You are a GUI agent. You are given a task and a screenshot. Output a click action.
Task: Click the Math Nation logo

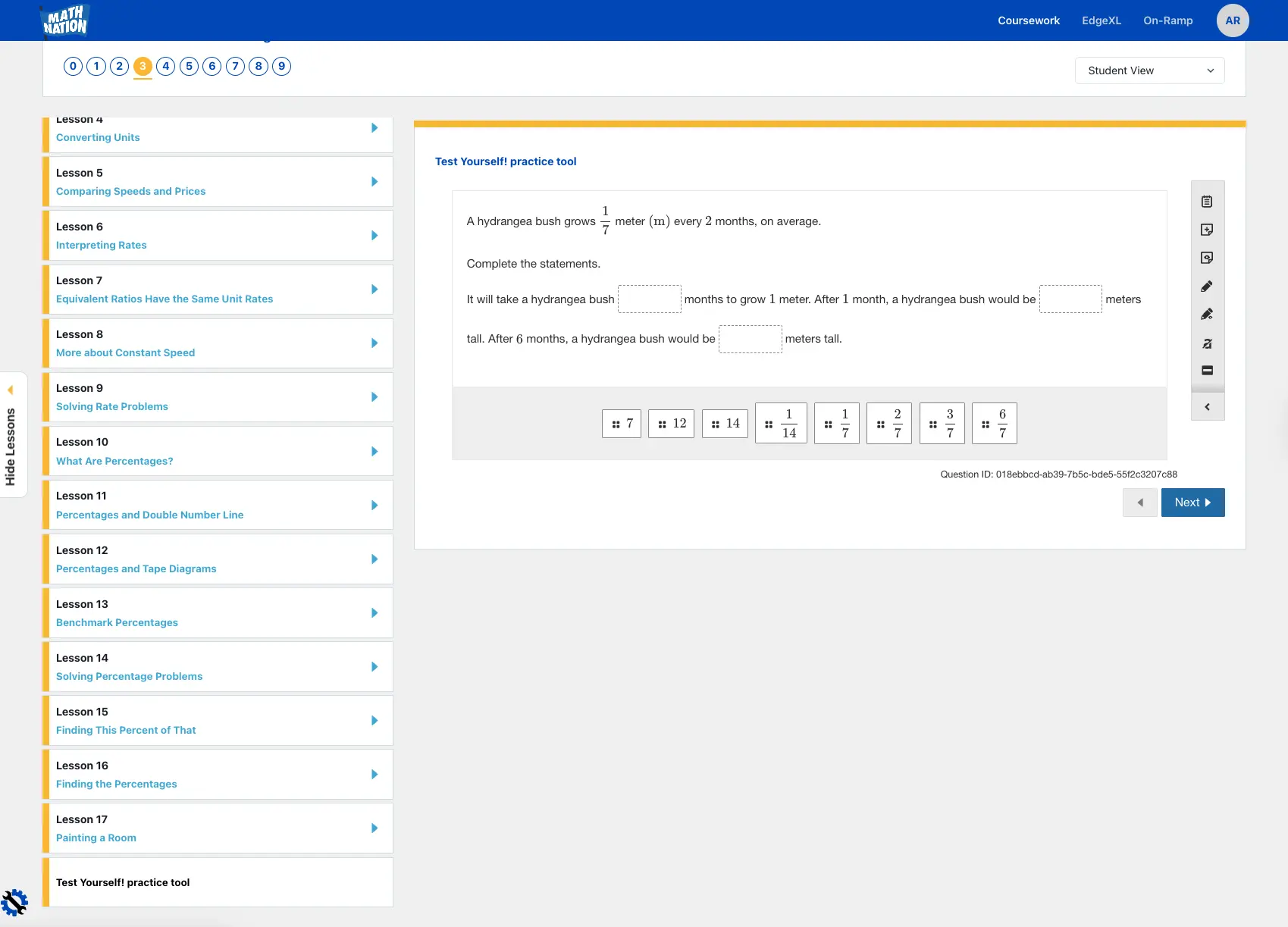point(65,20)
